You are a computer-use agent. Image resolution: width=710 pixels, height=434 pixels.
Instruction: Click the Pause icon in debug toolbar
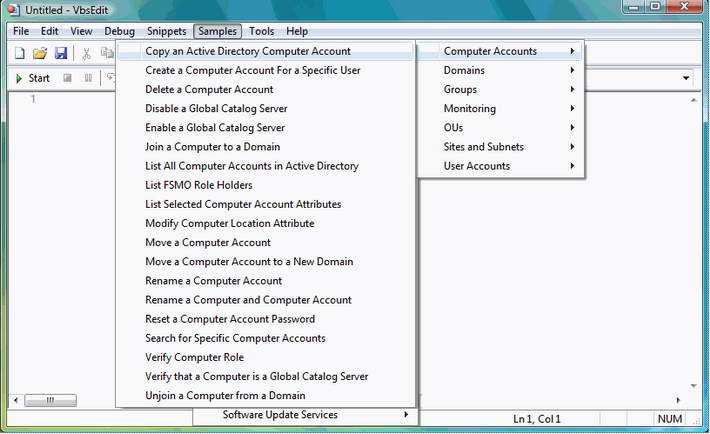pos(88,78)
